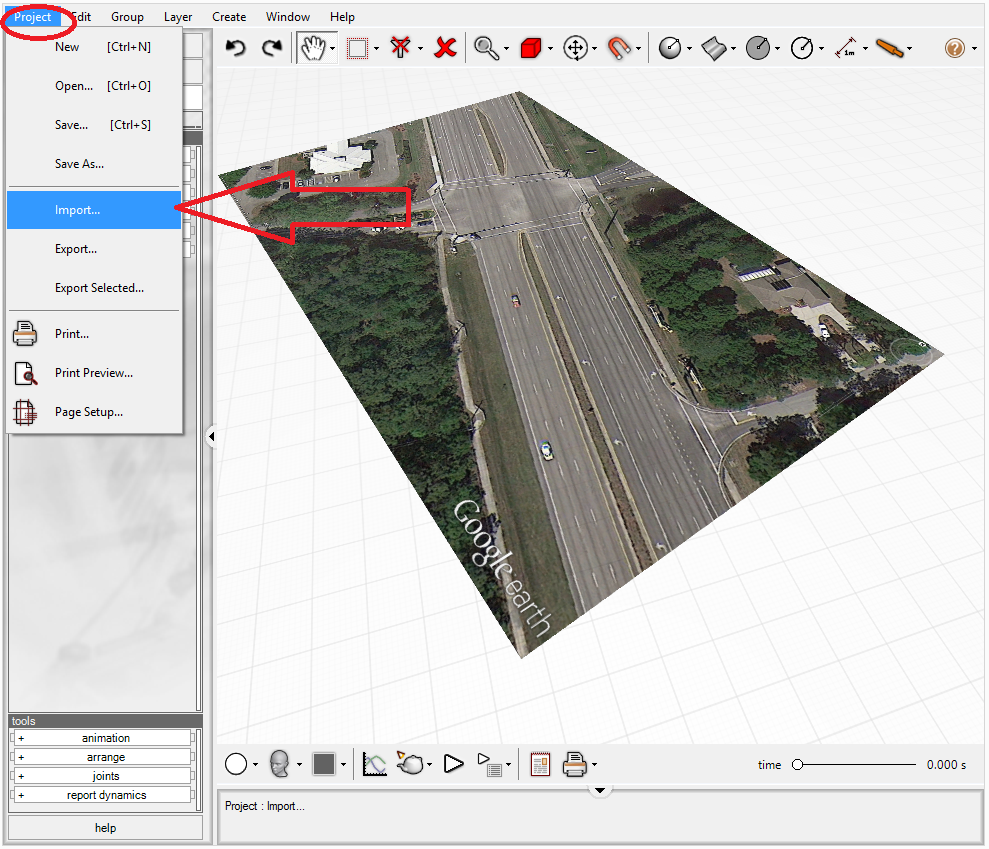Click the printer icon in bottom toolbar

pyautogui.click(x=575, y=764)
